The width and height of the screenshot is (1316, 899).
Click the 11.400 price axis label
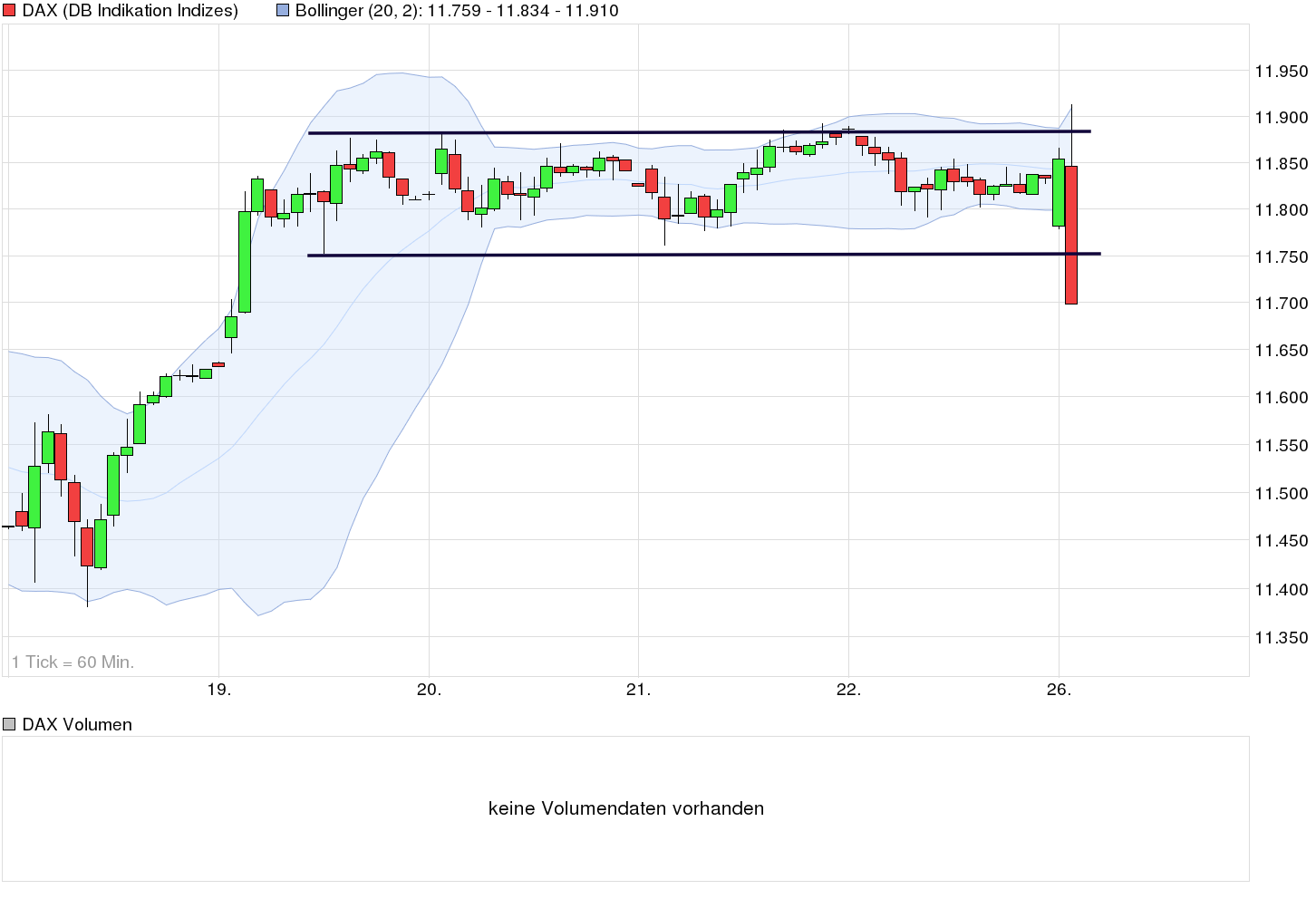click(1281, 590)
